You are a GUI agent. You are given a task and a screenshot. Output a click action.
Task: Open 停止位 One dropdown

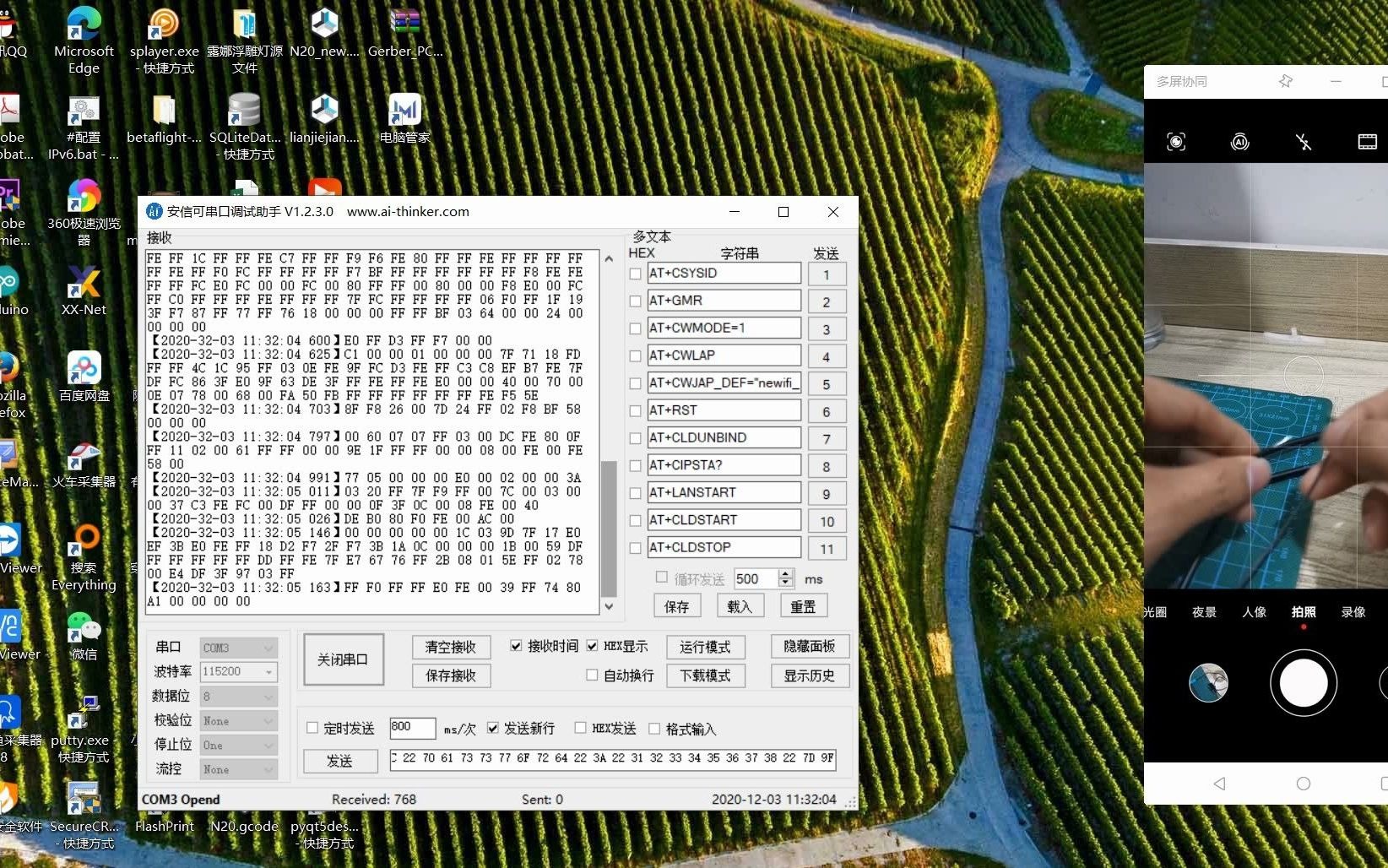(x=239, y=746)
